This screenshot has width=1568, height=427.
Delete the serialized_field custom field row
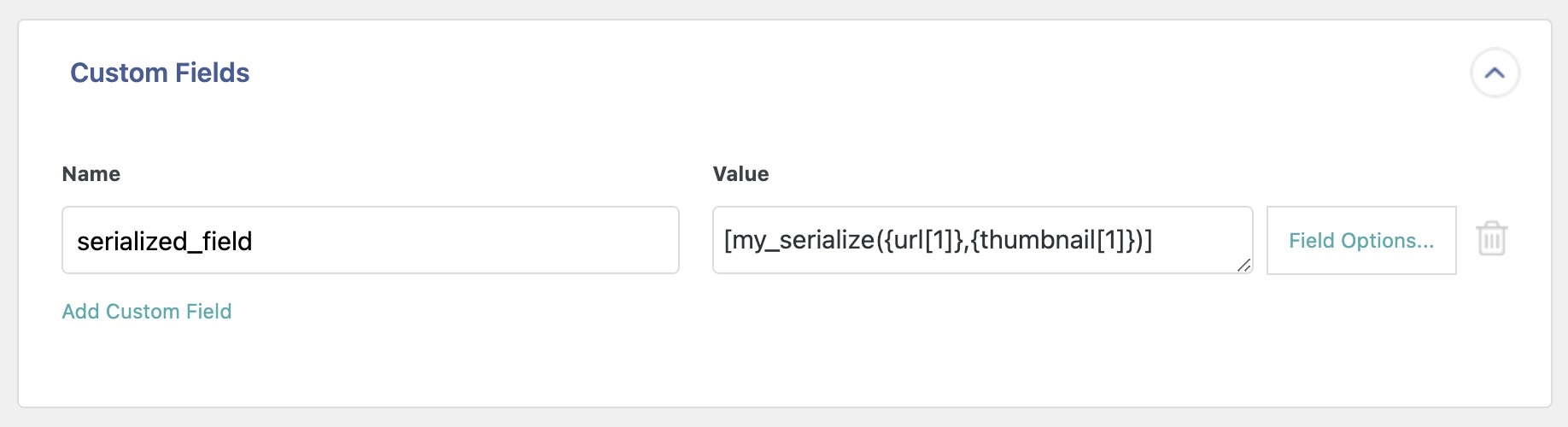(1492, 239)
